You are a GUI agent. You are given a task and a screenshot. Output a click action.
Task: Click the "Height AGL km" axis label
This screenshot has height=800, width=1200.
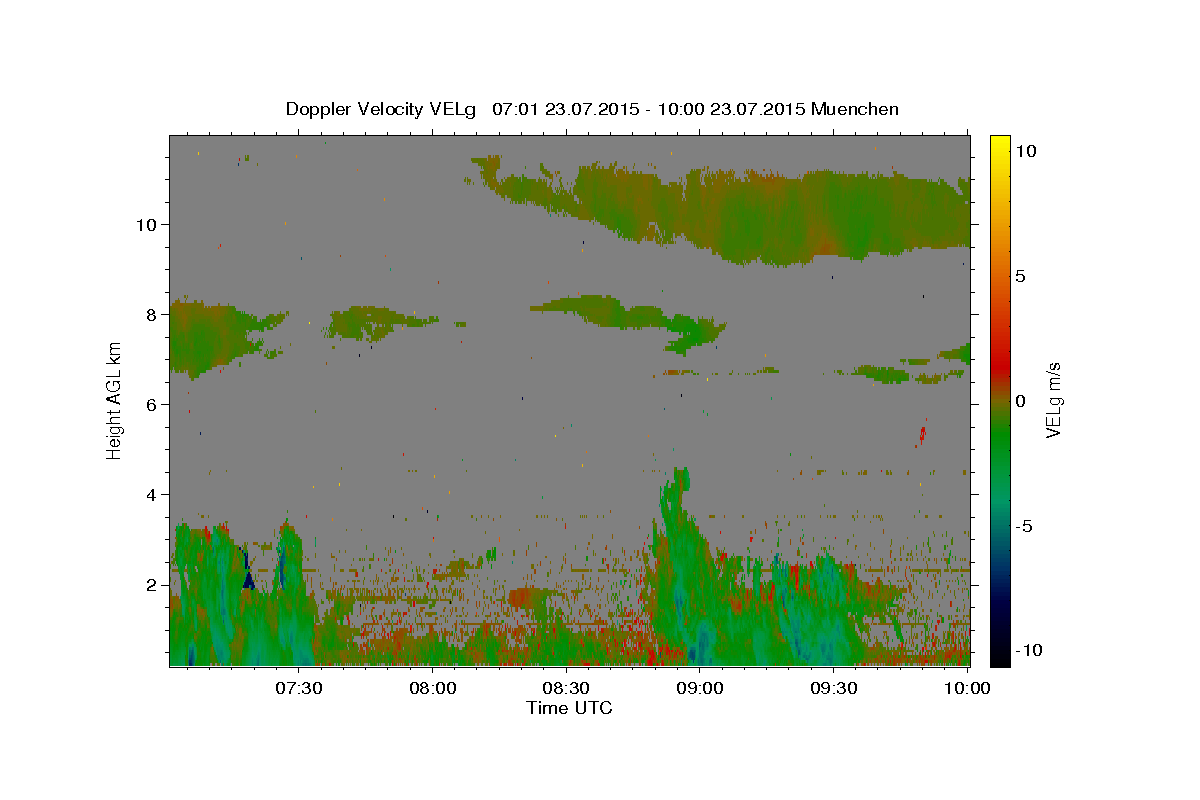[x=115, y=400]
